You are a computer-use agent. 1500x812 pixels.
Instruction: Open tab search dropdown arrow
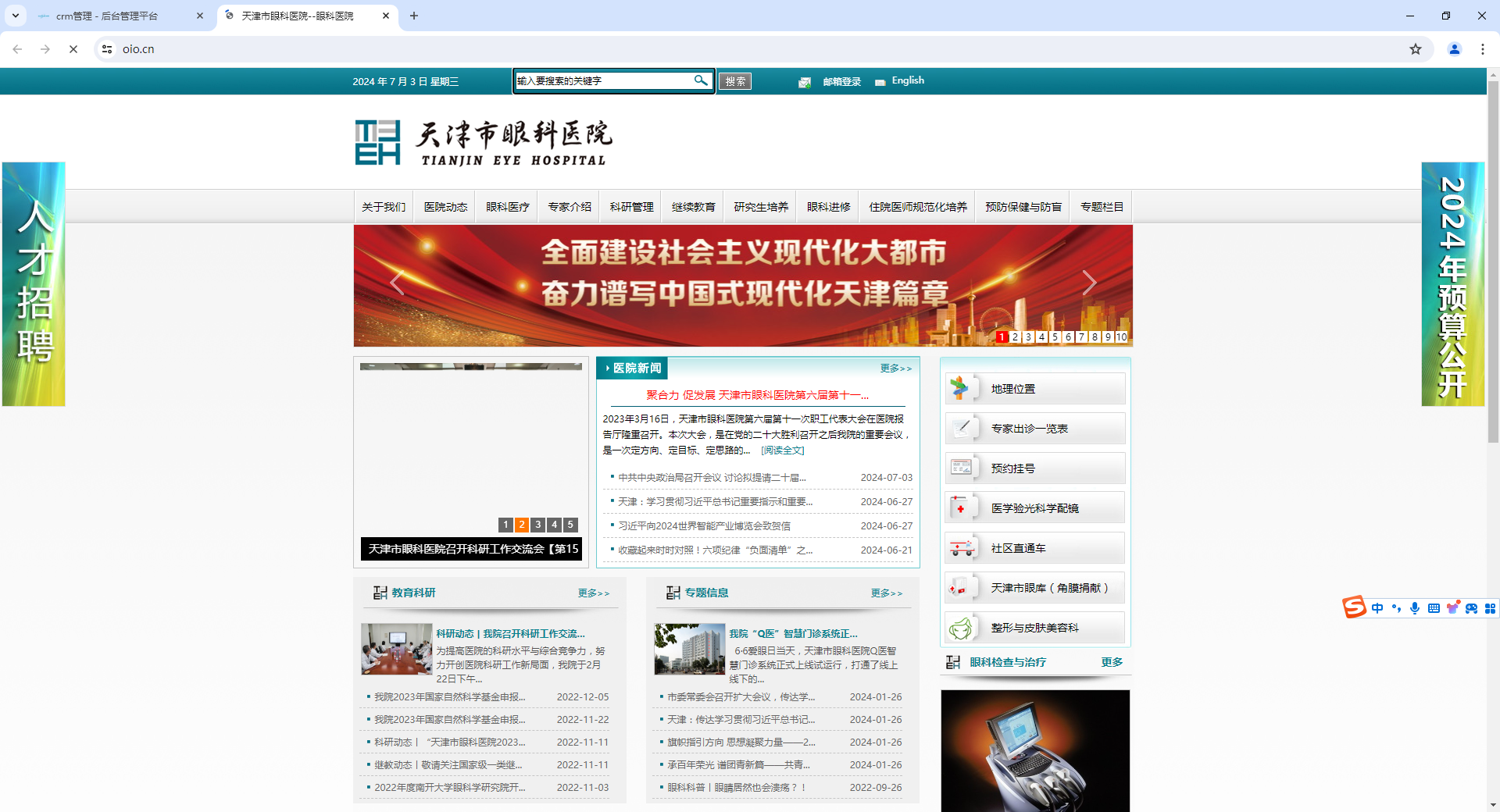click(x=15, y=16)
